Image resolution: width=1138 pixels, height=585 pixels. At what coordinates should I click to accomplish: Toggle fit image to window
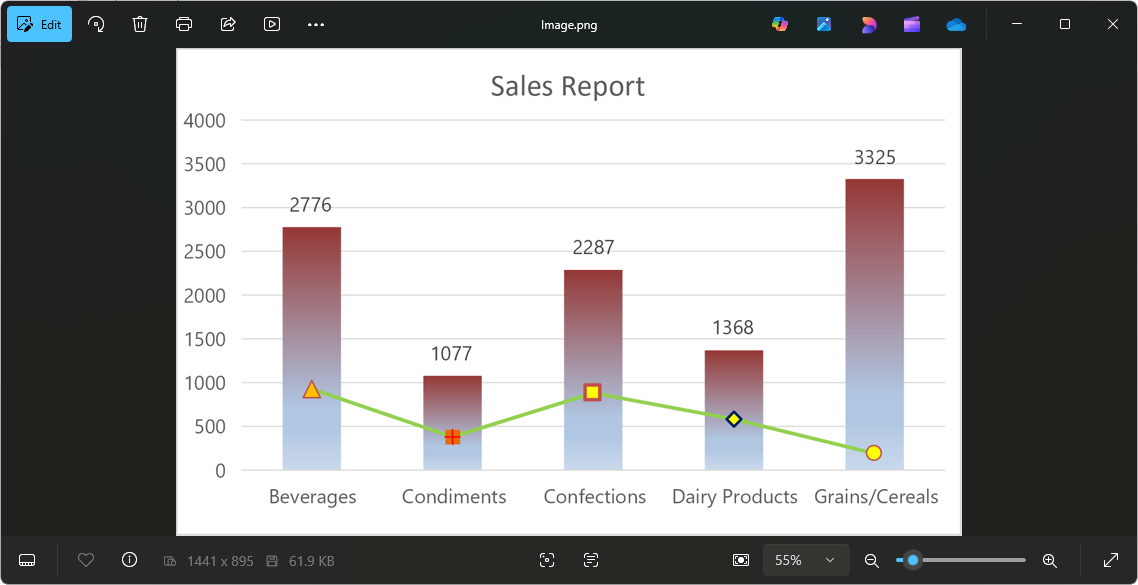point(741,560)
